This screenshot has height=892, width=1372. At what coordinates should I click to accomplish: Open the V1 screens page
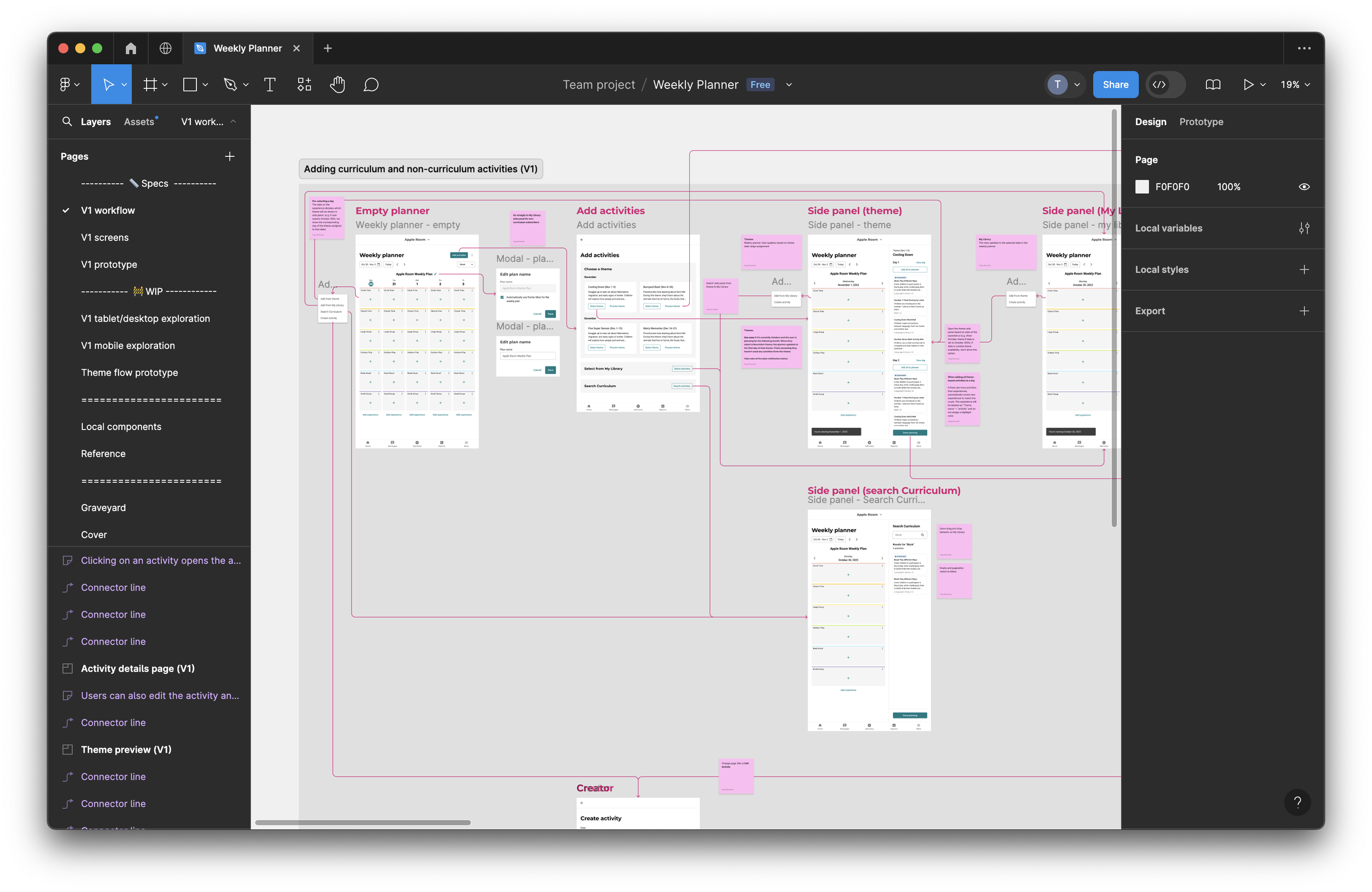pos(105,238)
